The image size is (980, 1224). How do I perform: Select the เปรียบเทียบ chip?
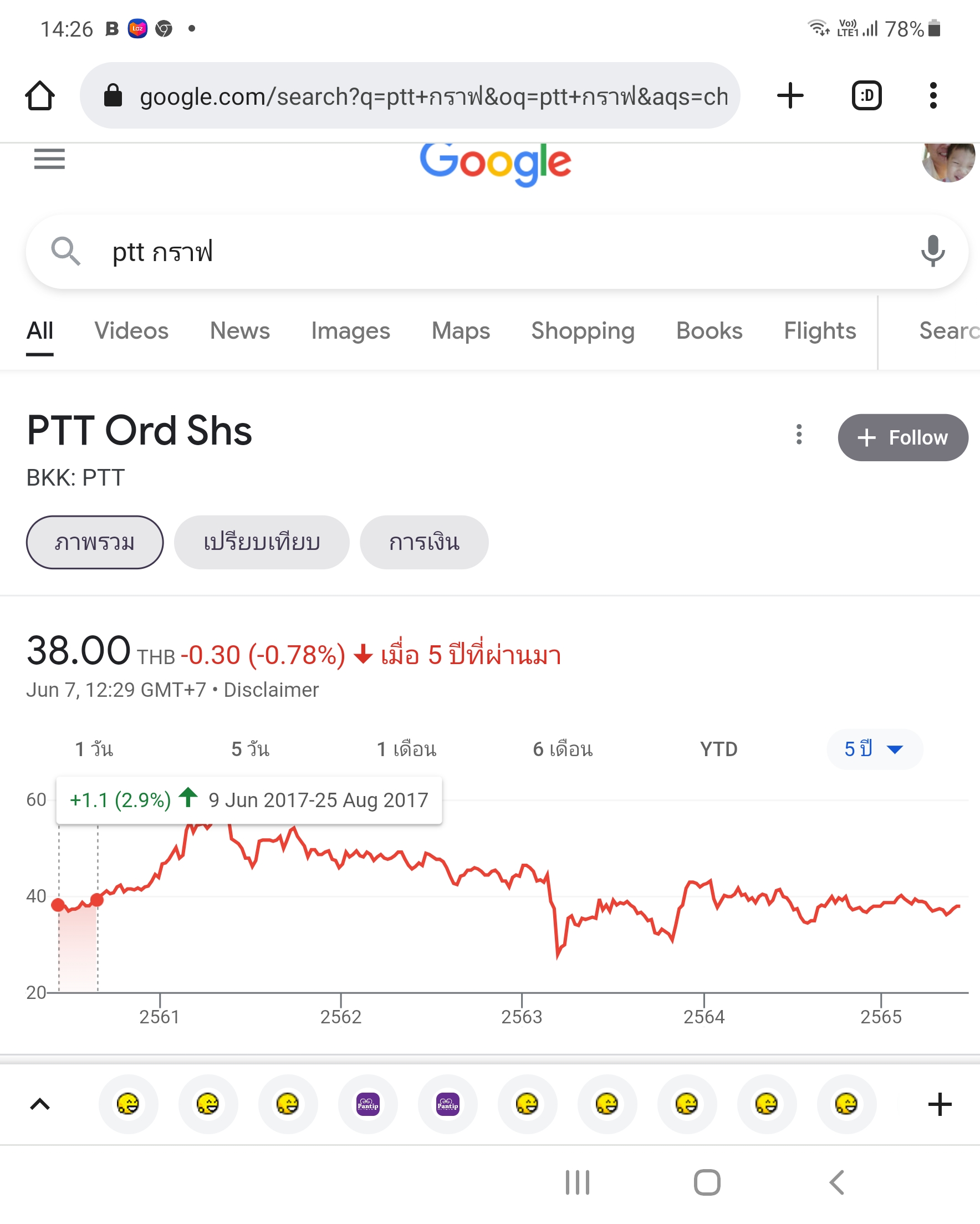pos(262,542)
